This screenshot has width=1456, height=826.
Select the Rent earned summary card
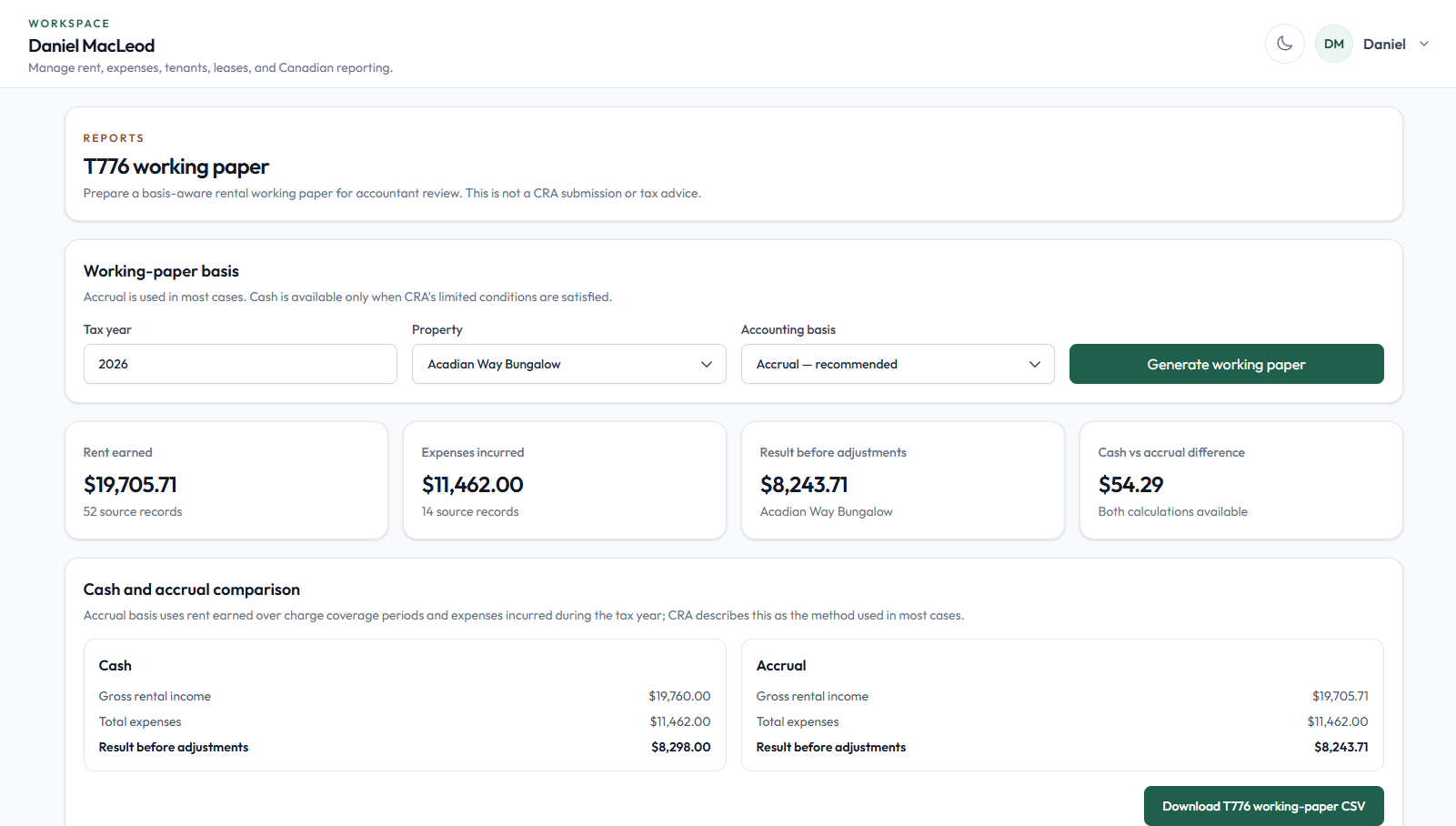226,480
